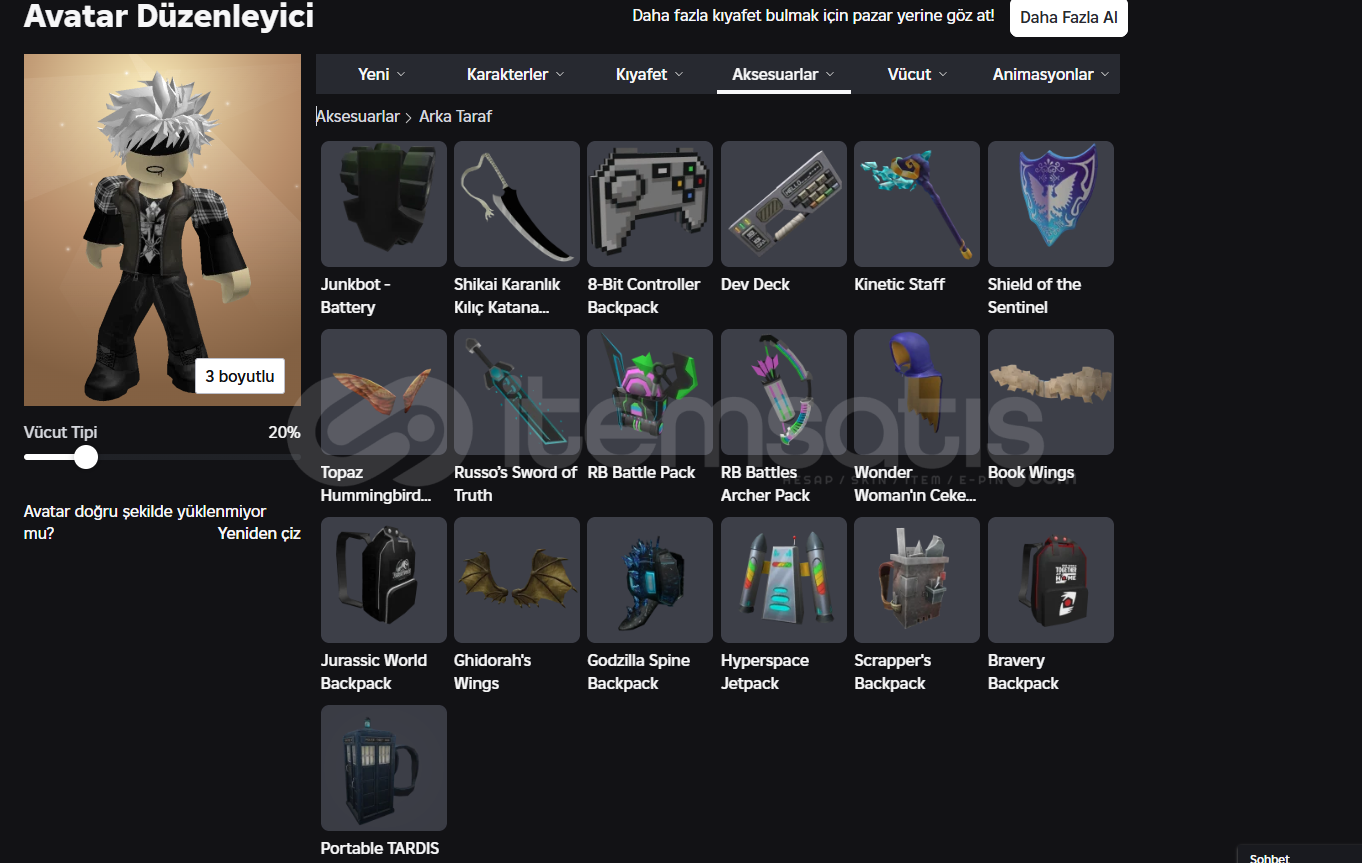
Task: Click the Daha Fazla Al button
Action: [1069, 18]
